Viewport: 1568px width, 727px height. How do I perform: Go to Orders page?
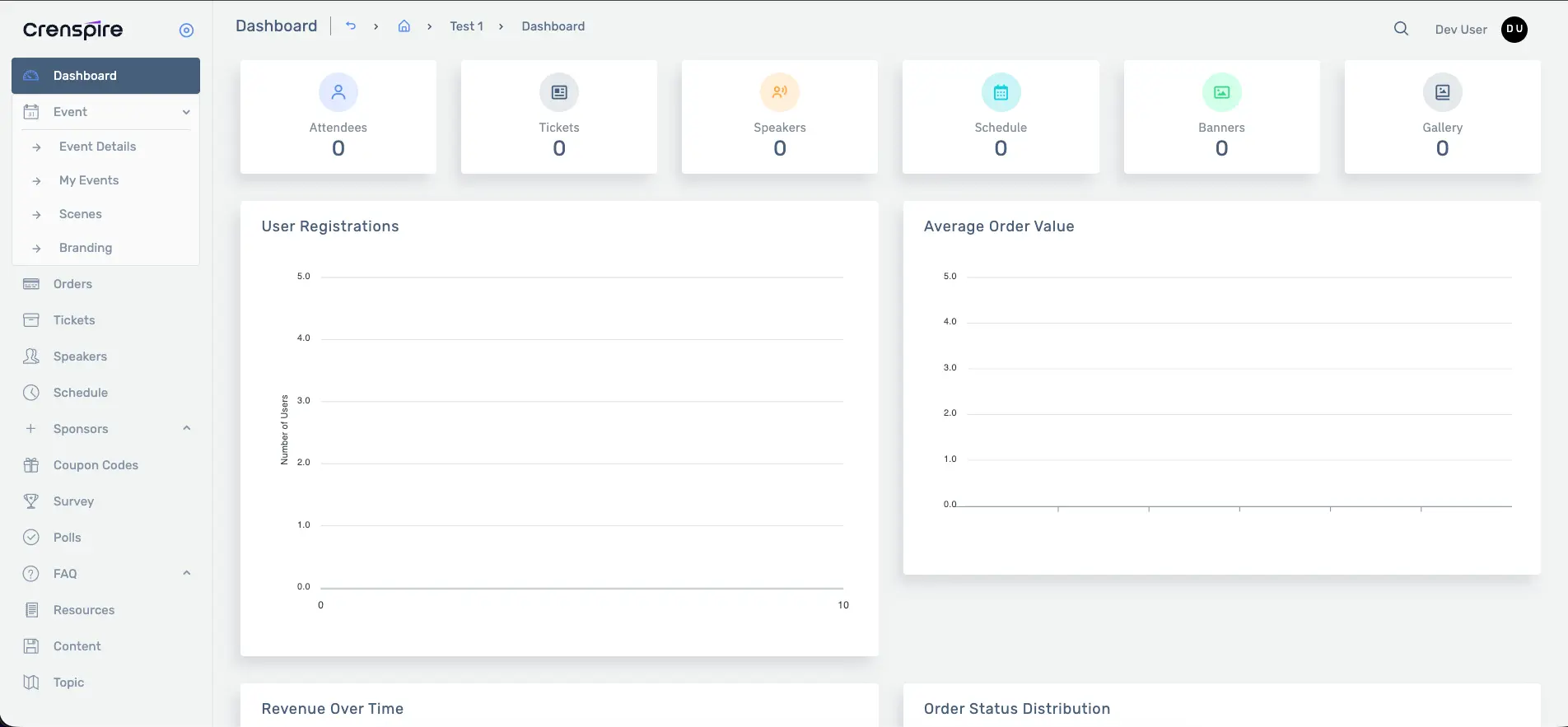click(72, 284)
